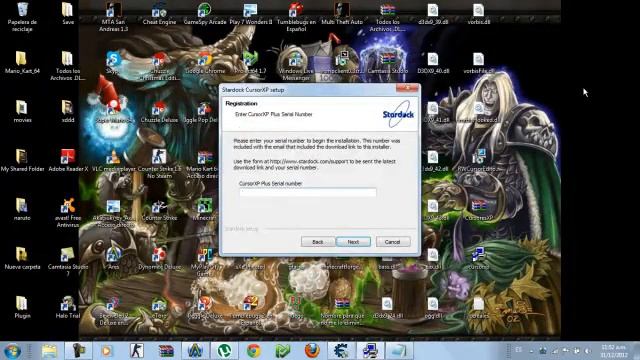640x360 pixels.
Task: Select the Mario_Kart_64 folder
Action: (x=22, y=62)
